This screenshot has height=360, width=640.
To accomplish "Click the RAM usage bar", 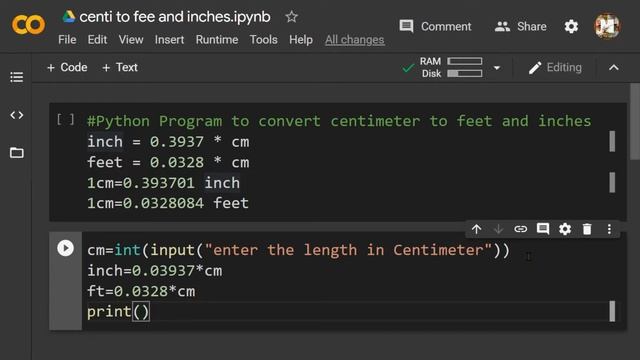I will coord(464,61).
